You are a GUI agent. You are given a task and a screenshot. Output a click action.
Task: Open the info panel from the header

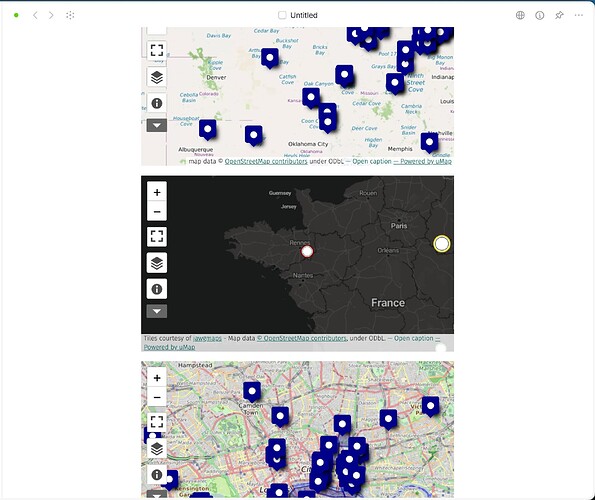540,15
